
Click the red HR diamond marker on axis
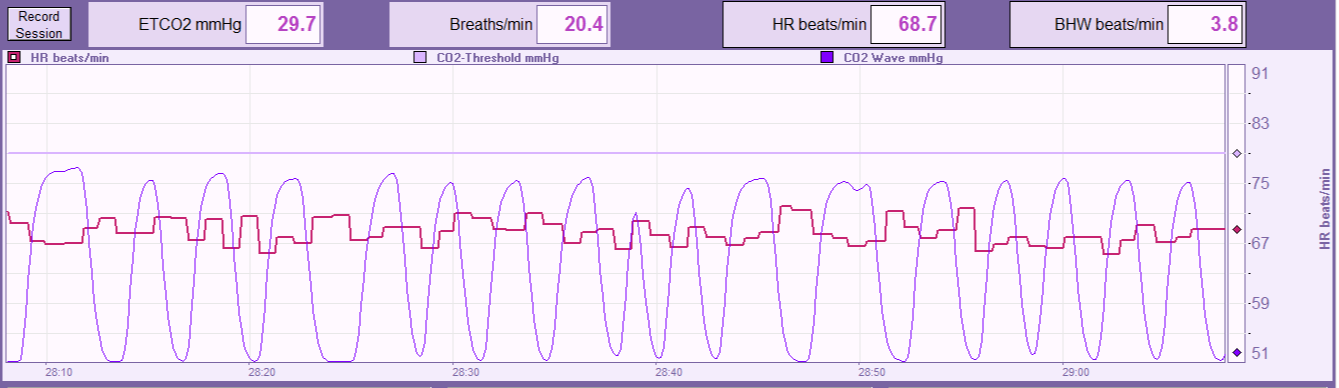1237,230
